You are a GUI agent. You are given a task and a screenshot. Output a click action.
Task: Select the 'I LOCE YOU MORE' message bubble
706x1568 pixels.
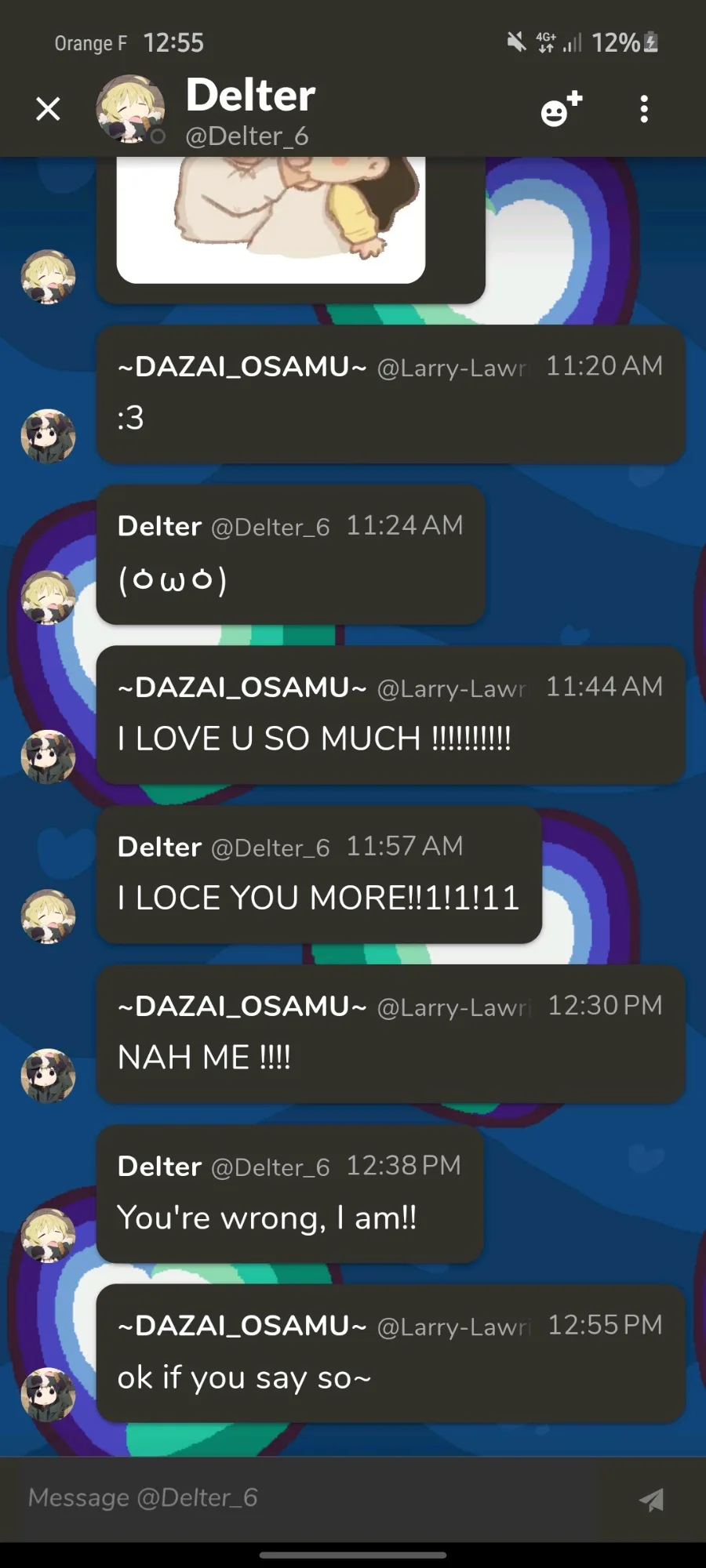318,875
